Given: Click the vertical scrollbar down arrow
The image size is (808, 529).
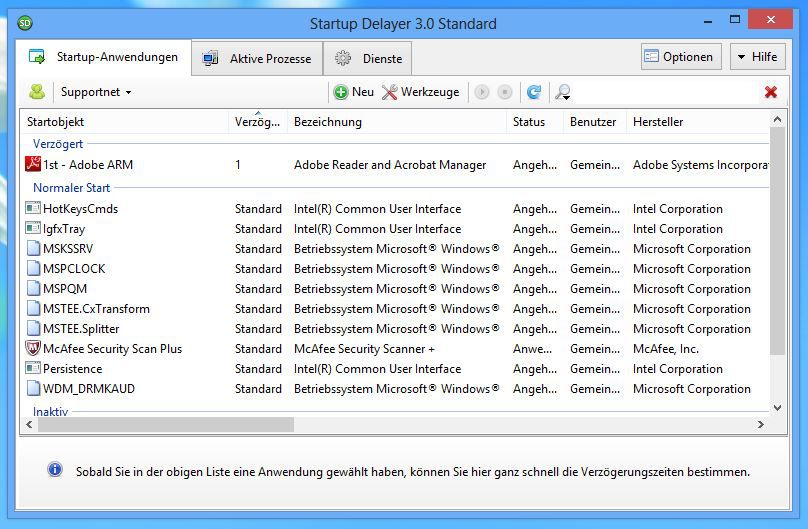Looking at the screenshot, I should 778,407.
